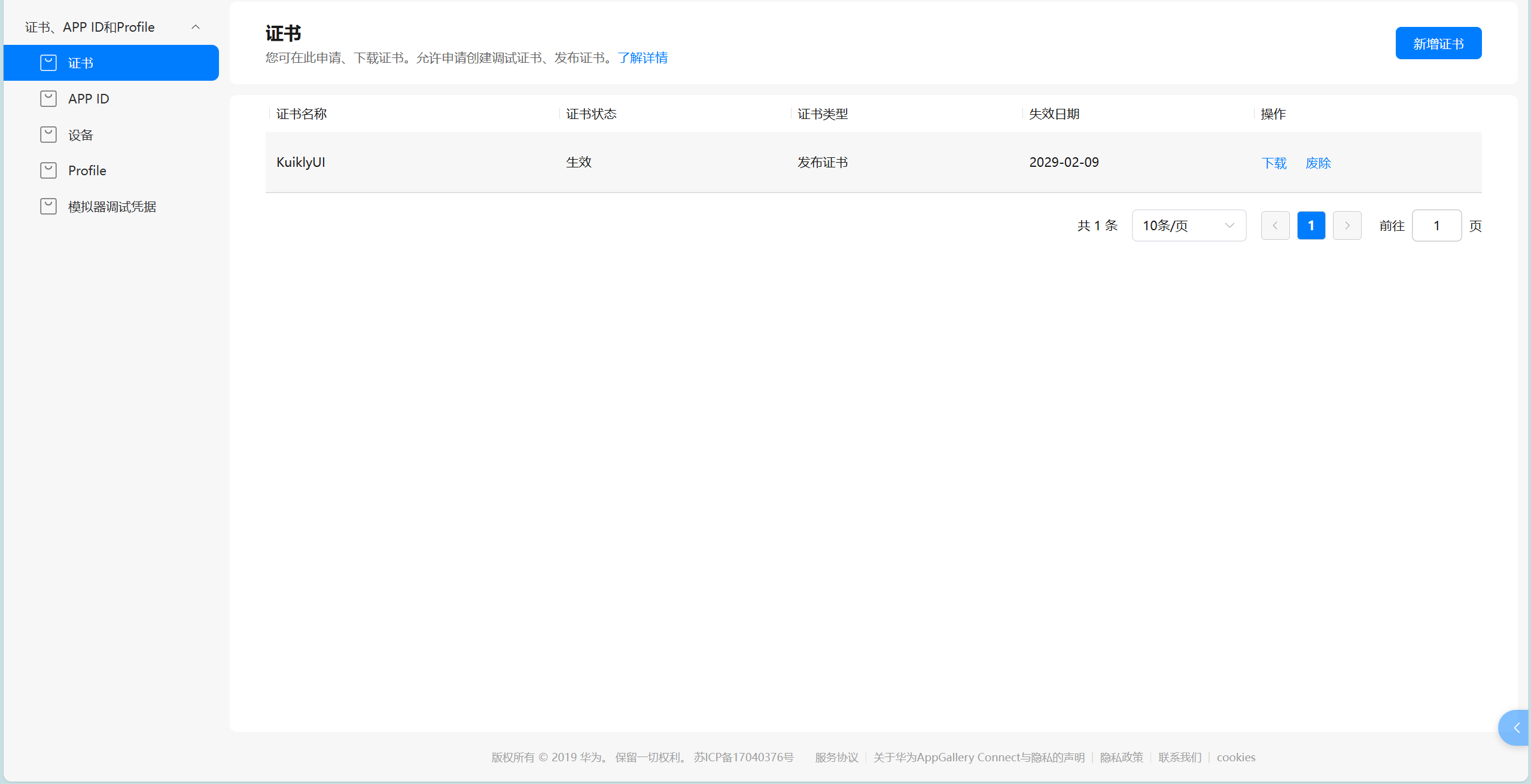
Task: Open the 隐私政策 footer link
Action: [1121, 757]
